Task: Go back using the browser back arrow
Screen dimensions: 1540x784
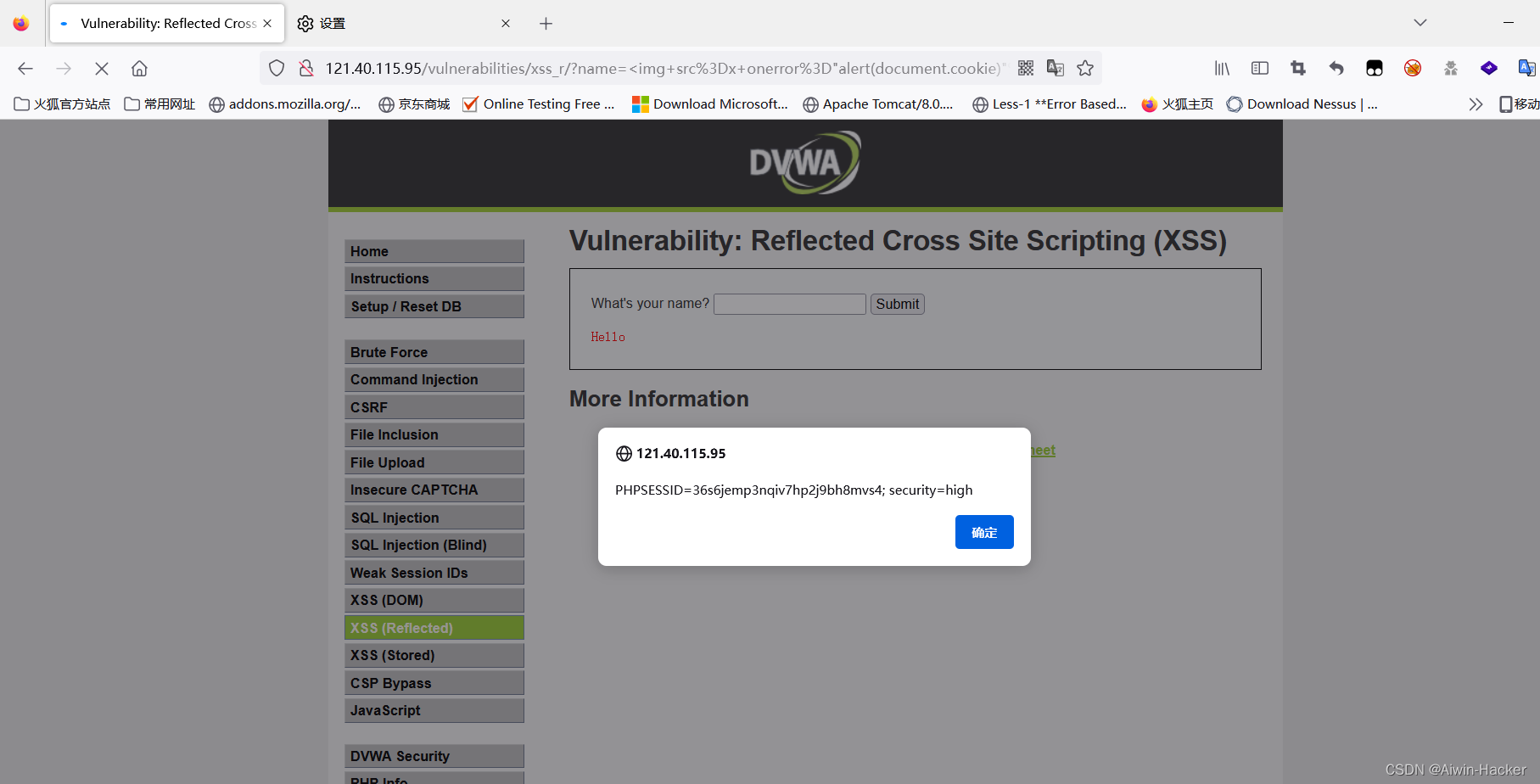Action: click(25, 69)
